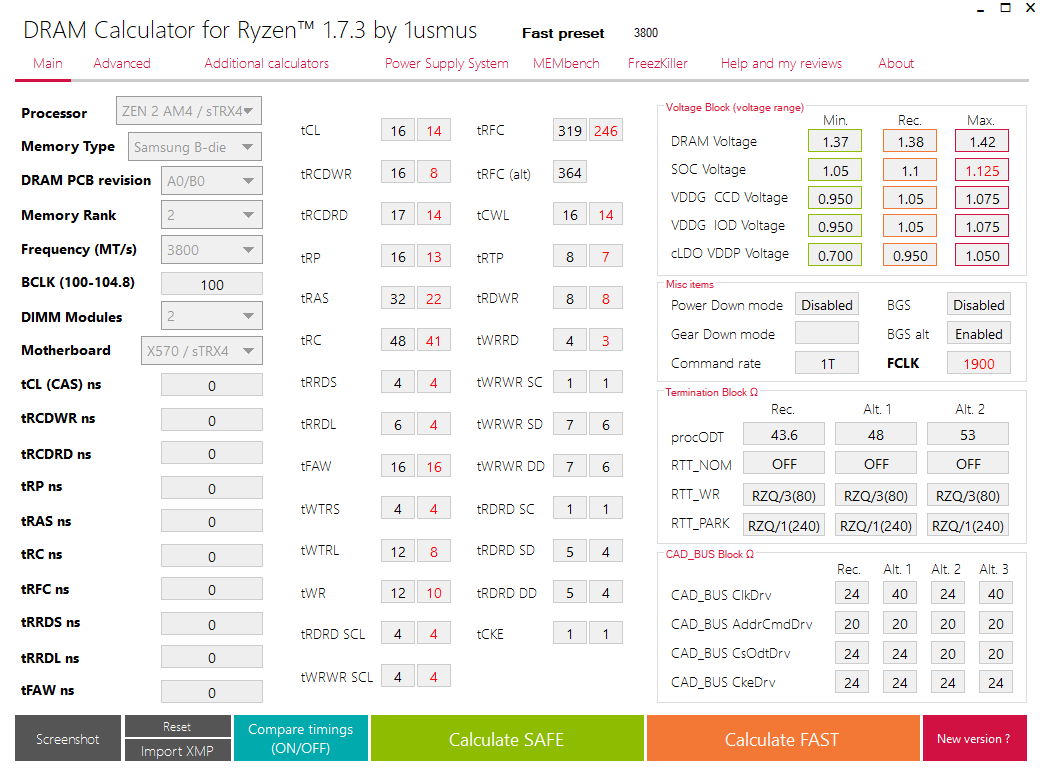Image resolution: width=1045 pixels, height=780 pixels.
Task: Expand the Memory Type dropdown
Action: 195,147
